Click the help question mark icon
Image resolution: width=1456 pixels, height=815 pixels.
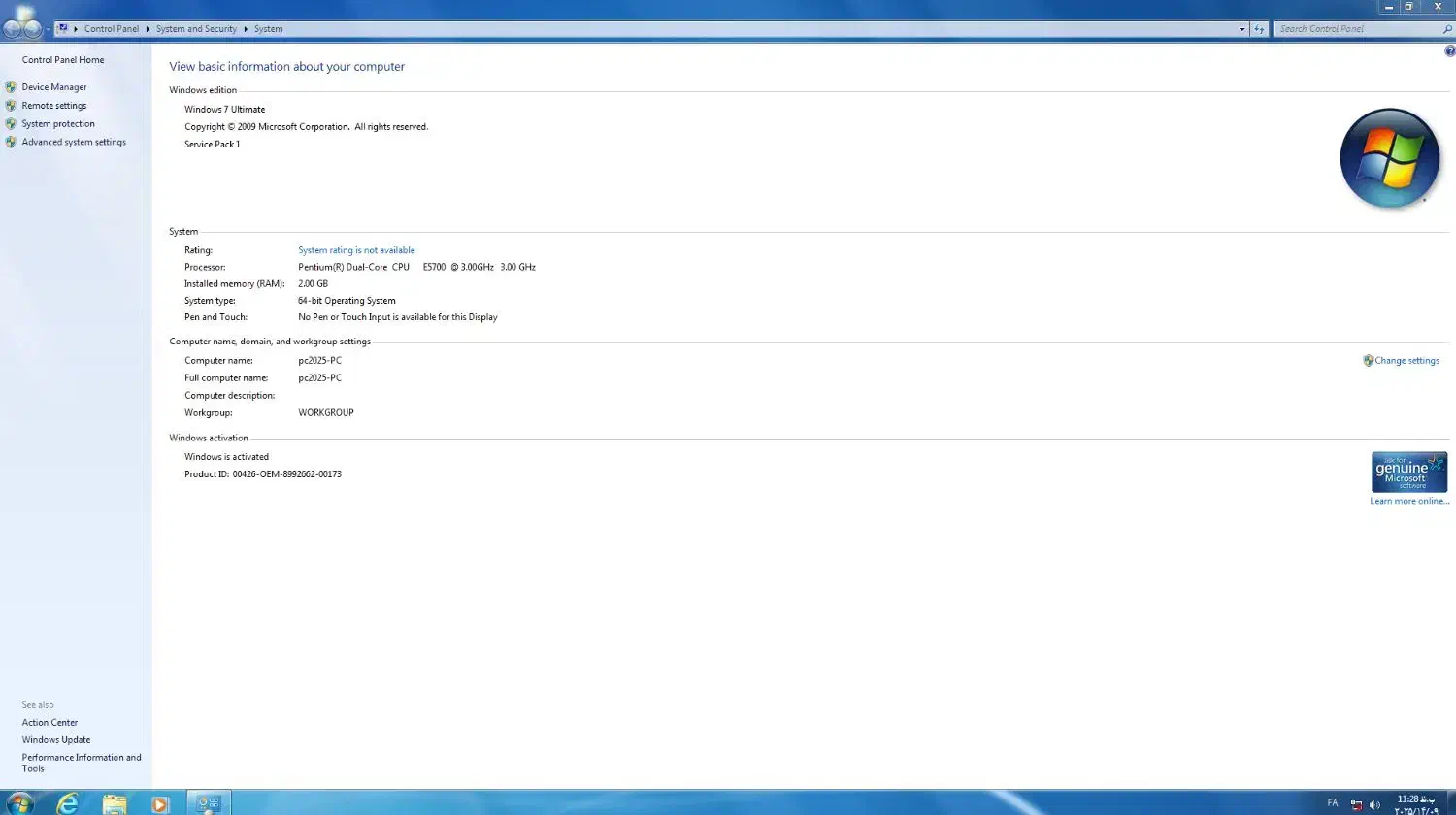1449,51
